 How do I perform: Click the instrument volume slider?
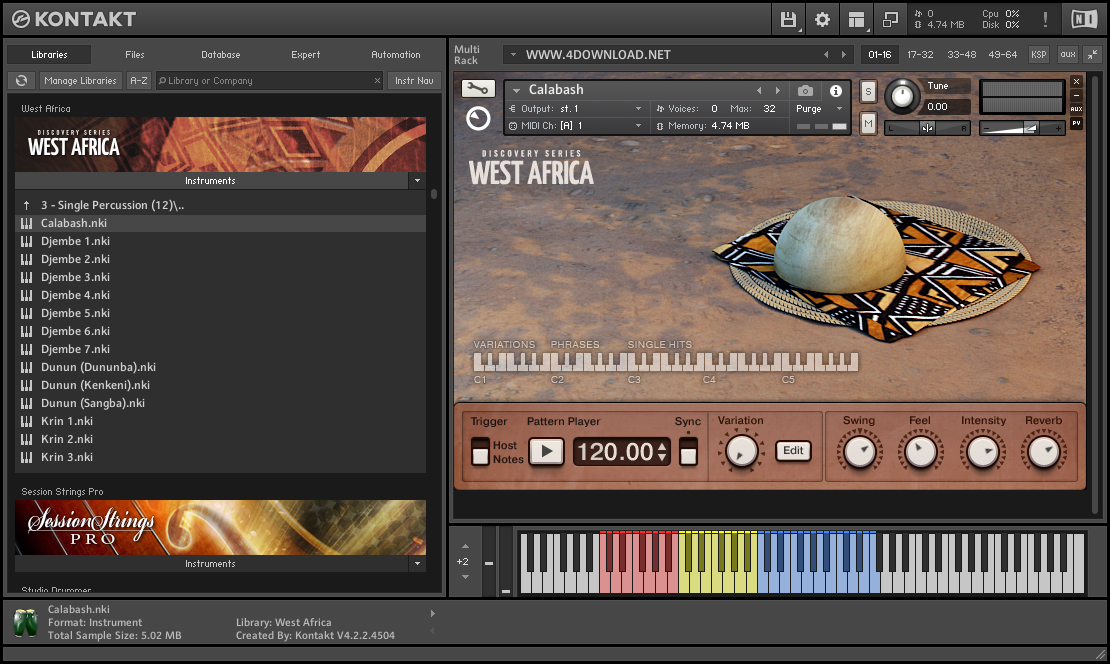point(1022,128)
